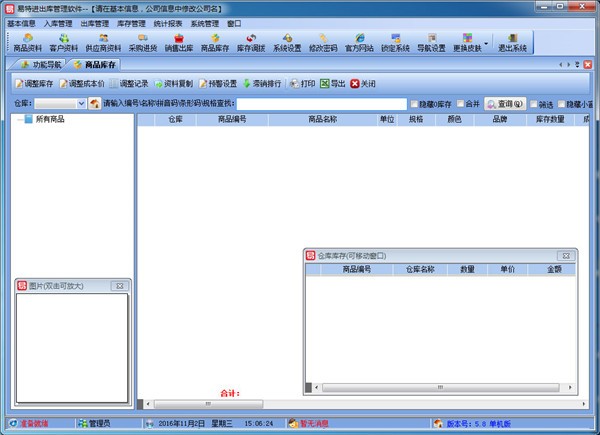Switch to the 功能导航 tab

41,64
